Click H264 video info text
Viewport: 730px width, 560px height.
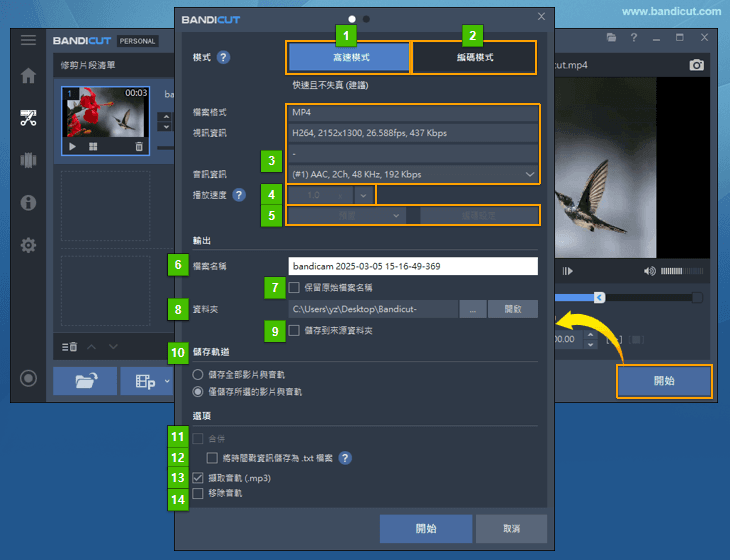(x=369, y=133)
